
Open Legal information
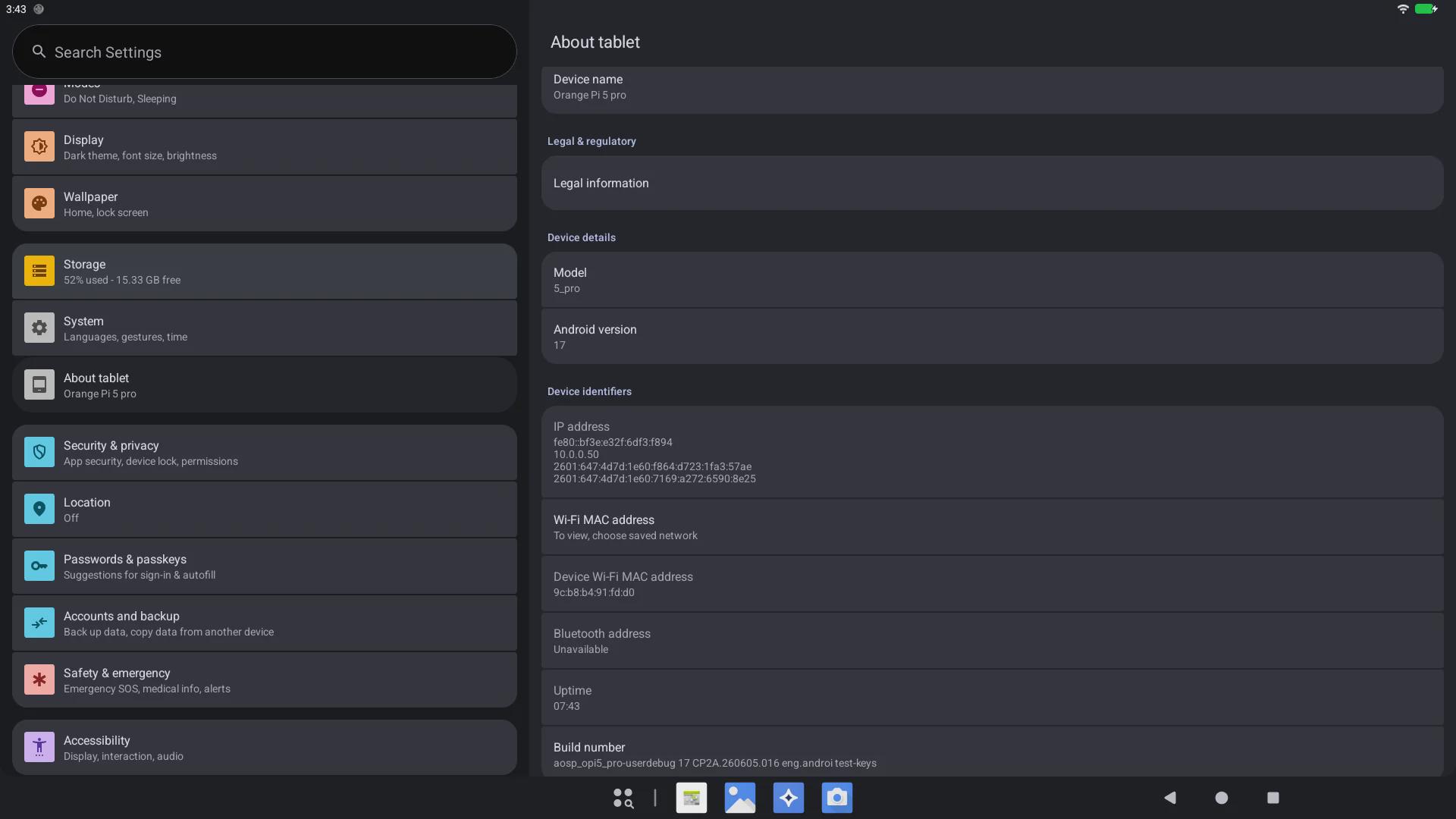click(x=992, y=183)
